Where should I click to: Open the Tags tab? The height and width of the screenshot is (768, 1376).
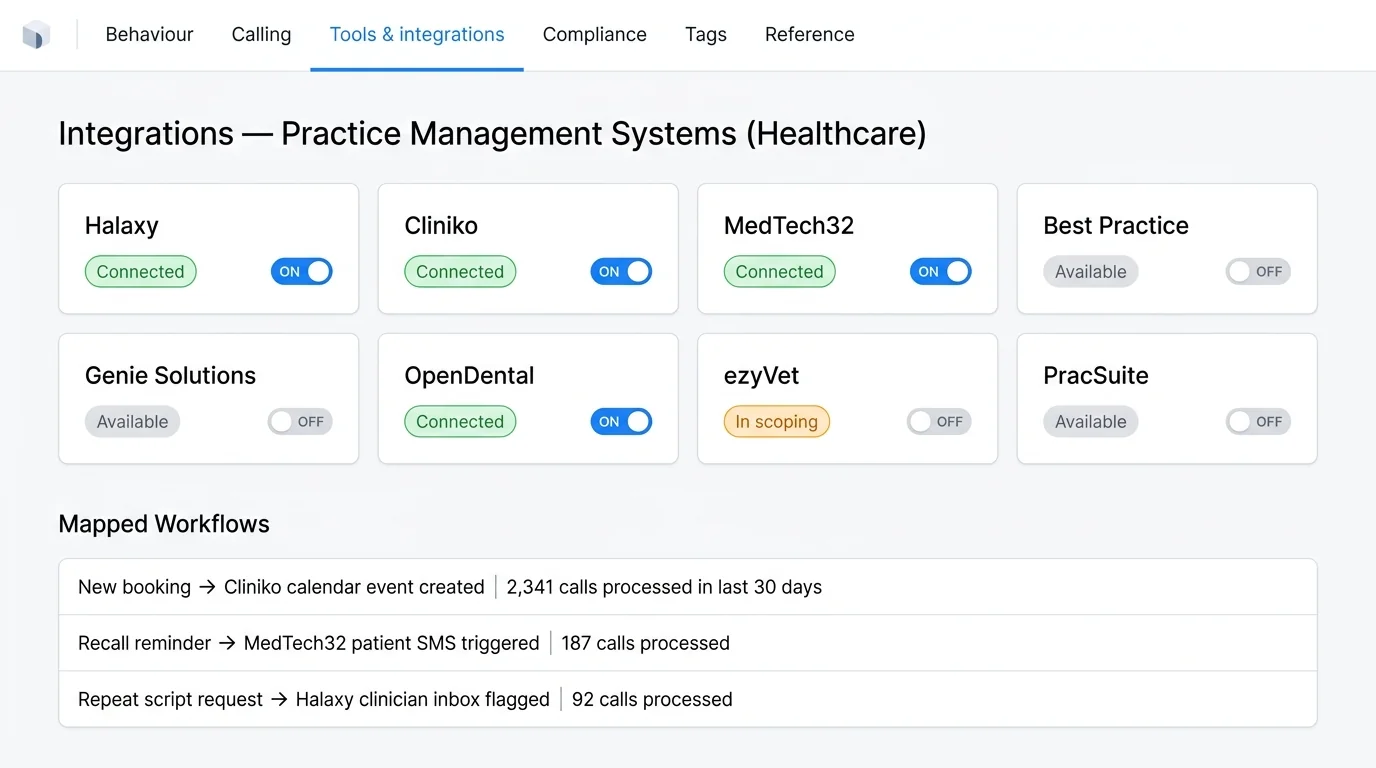click(706, 34)
